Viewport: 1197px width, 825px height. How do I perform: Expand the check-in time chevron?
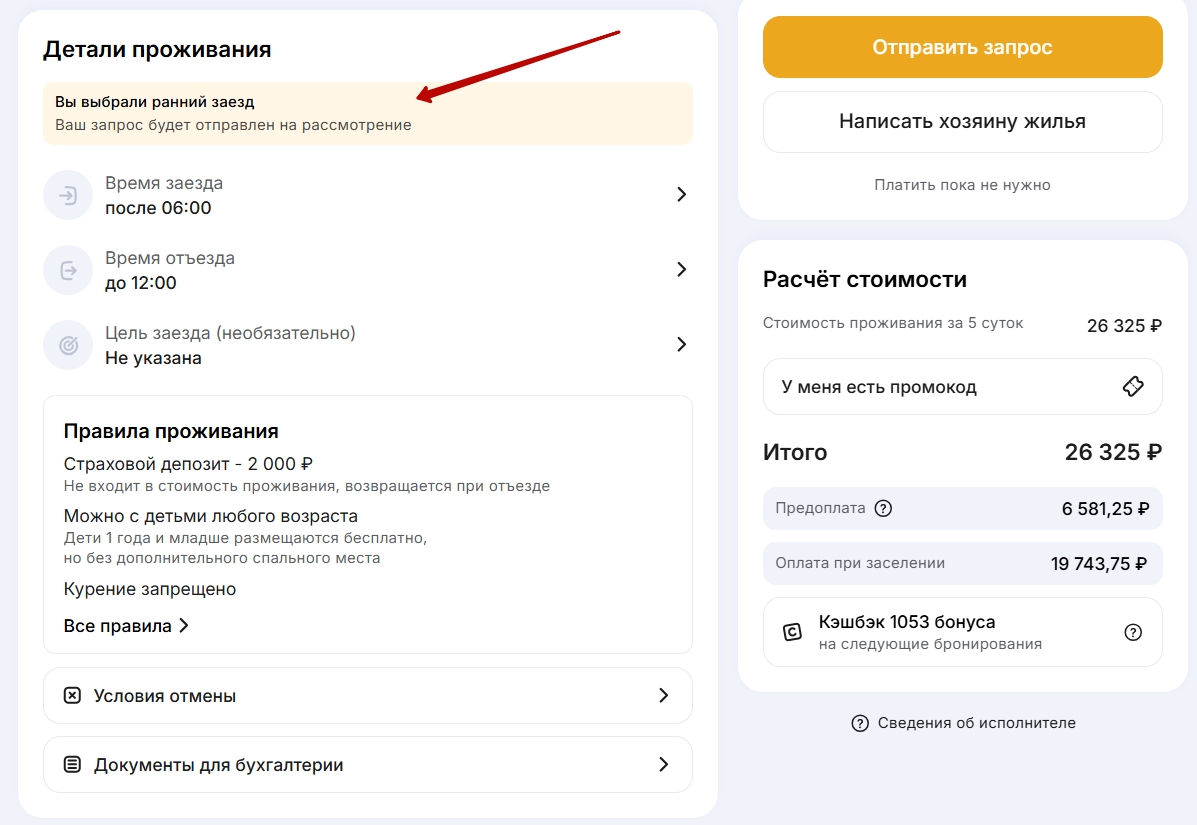682,195
